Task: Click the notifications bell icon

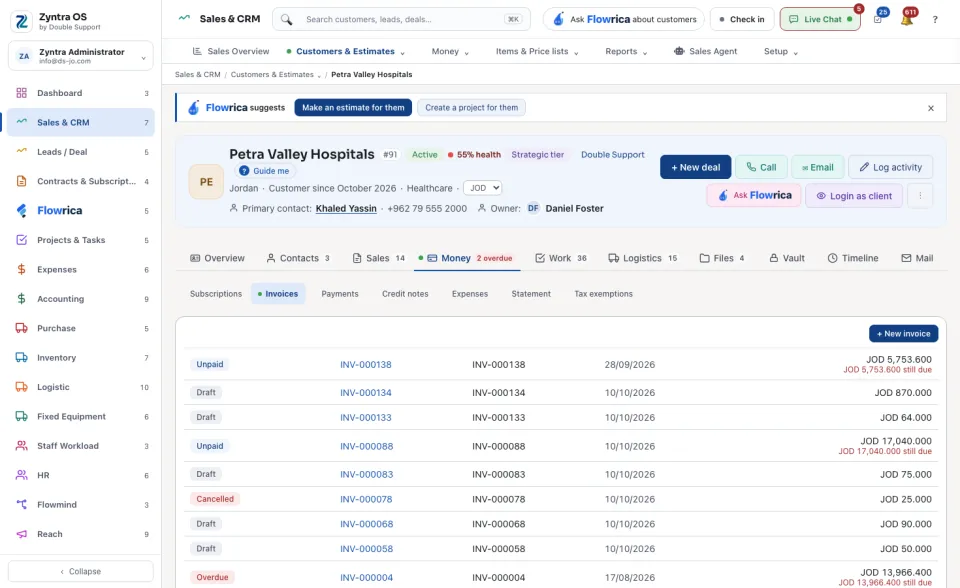Action: coord(907,20)
